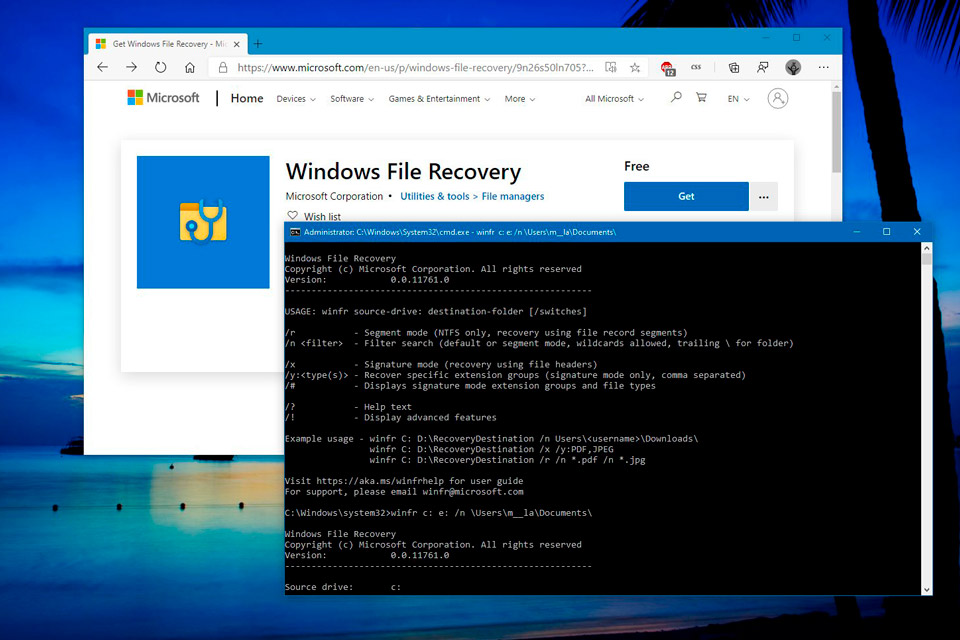Click the 'Source drive: c:' line
Image resolution: width=960 pixels, height=640 pixels.
coord(343,587)
